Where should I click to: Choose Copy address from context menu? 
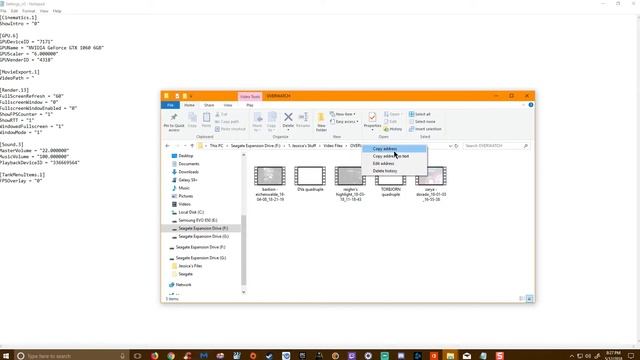[x=394, y=149]
